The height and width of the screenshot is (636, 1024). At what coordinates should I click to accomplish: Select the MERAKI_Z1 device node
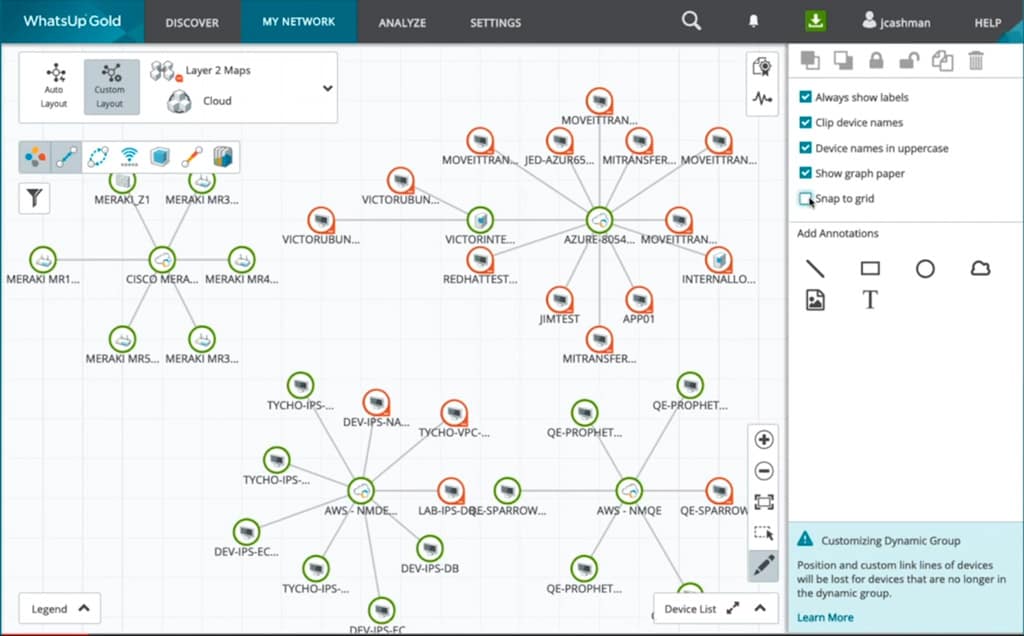point(122,182)
